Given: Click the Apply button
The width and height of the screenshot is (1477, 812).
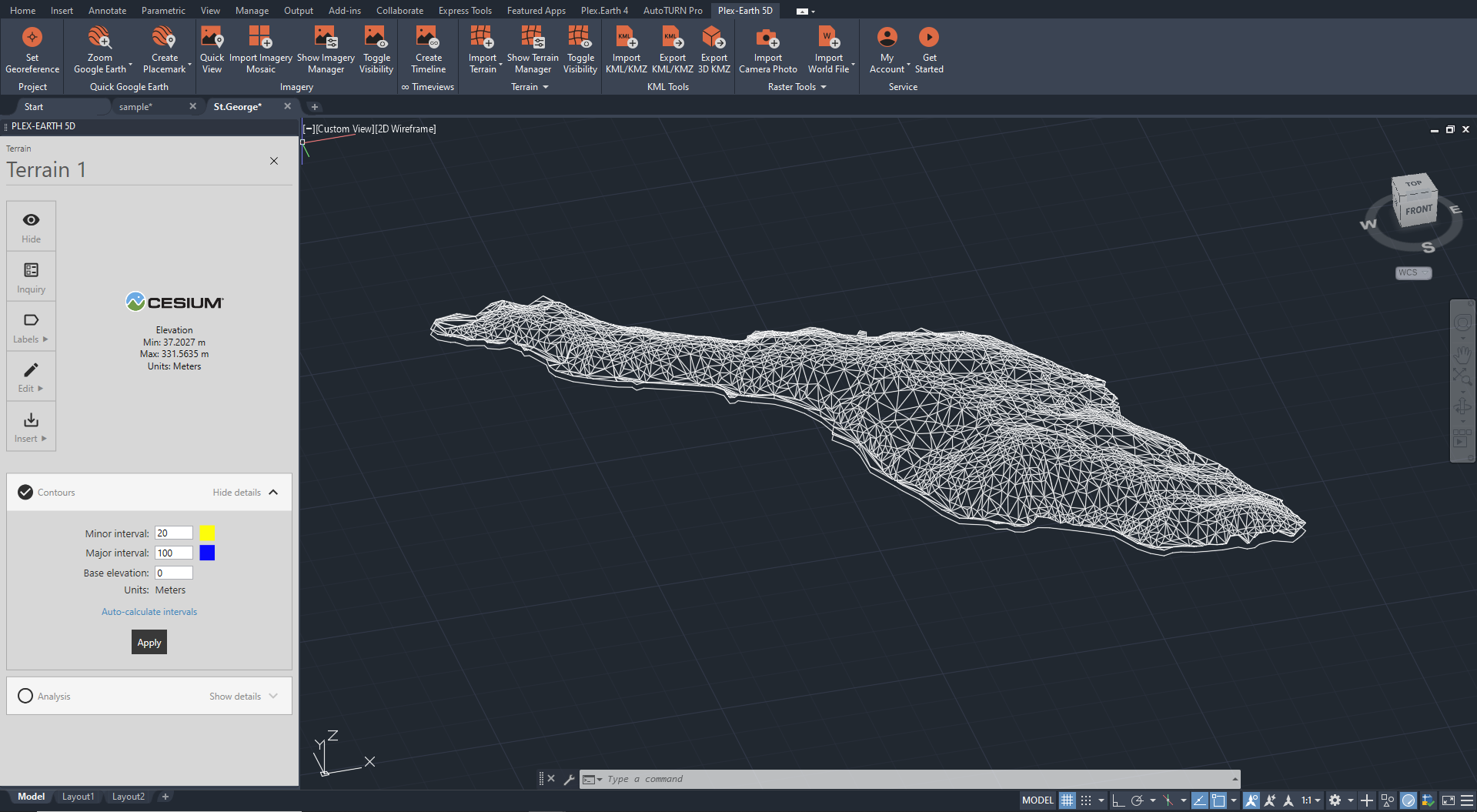Looking at the screenshot, I should pos(149,642).
